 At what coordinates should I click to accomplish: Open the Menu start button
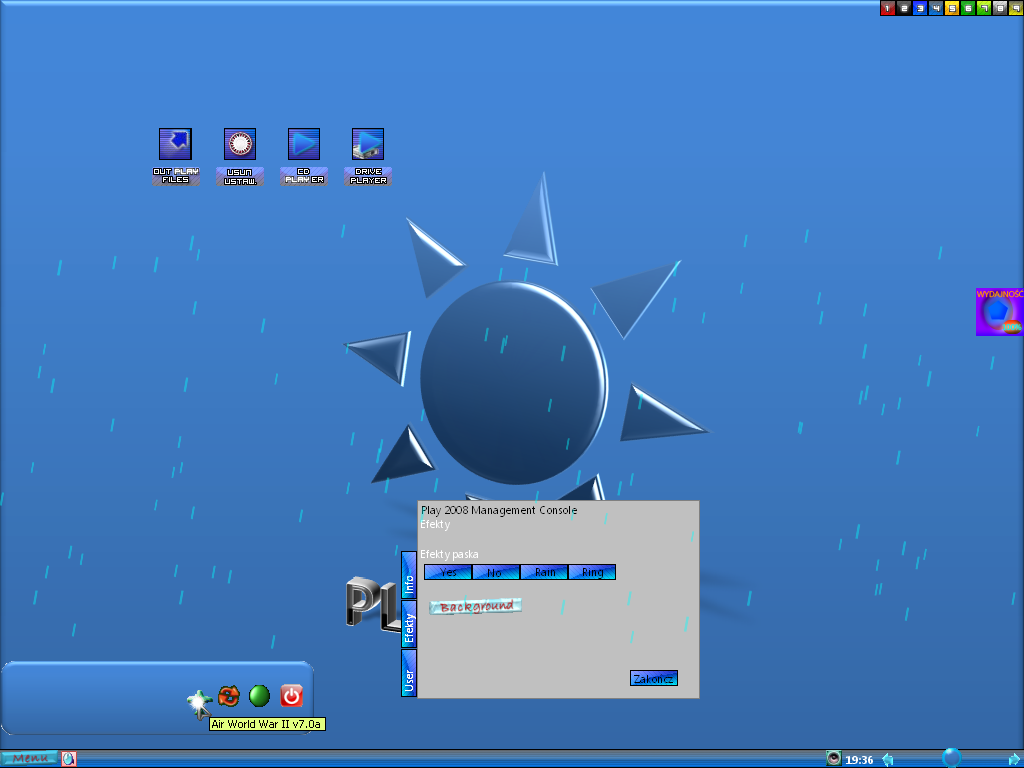[x=29, y=759]
